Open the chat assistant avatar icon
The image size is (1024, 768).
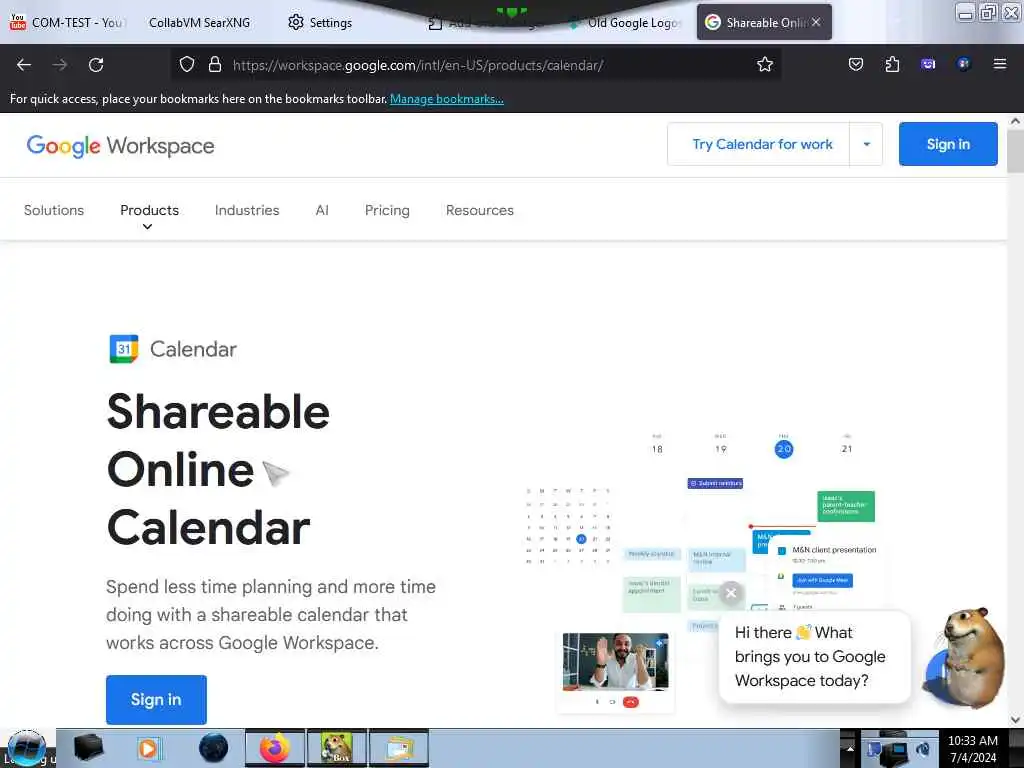tap(964, 660)
